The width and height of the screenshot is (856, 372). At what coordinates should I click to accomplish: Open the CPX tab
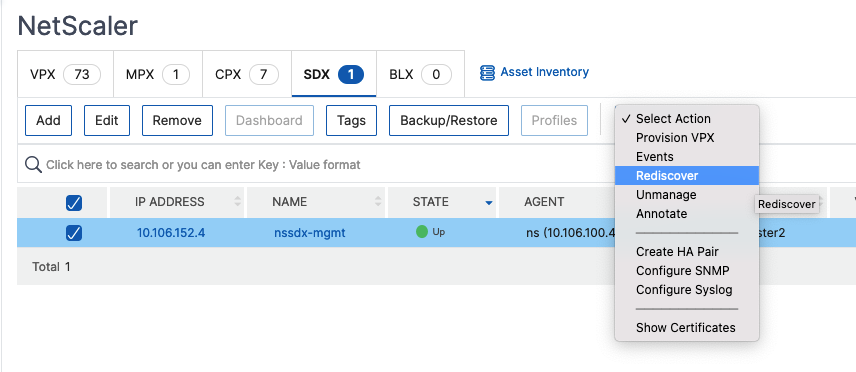(x=247, y=74)
